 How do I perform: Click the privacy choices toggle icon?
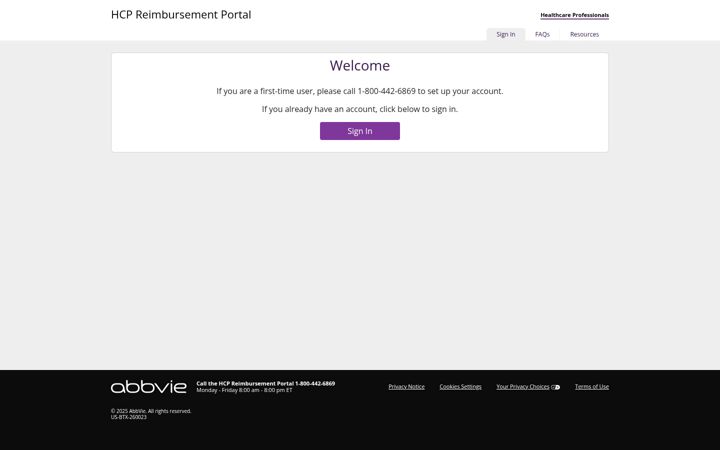[556, 387]
